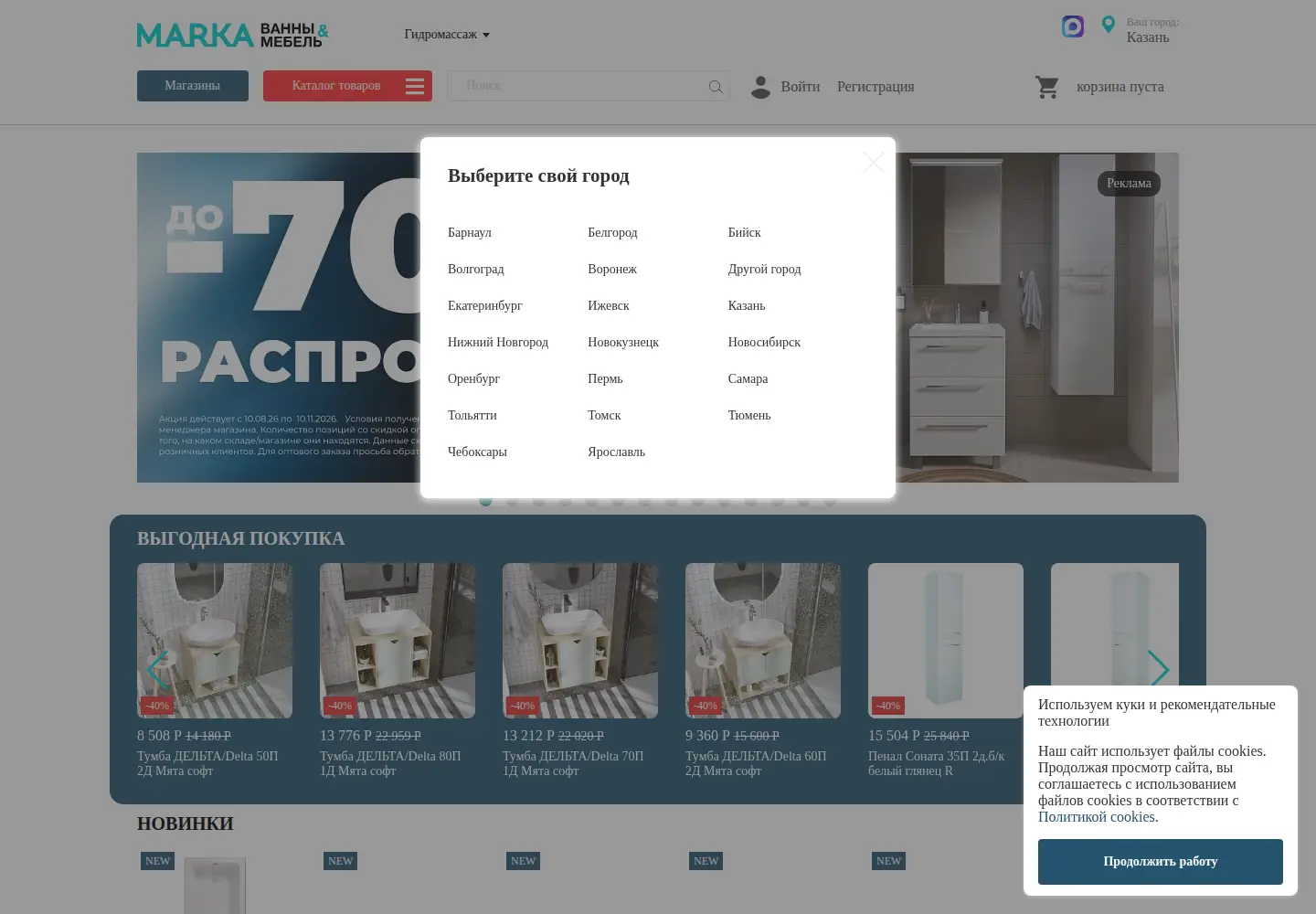Screen dimensions: 1316x914
Task: Click Тумба ДЕЛЬТА/Delta 80П 1Д title
Action: [390, 764]
